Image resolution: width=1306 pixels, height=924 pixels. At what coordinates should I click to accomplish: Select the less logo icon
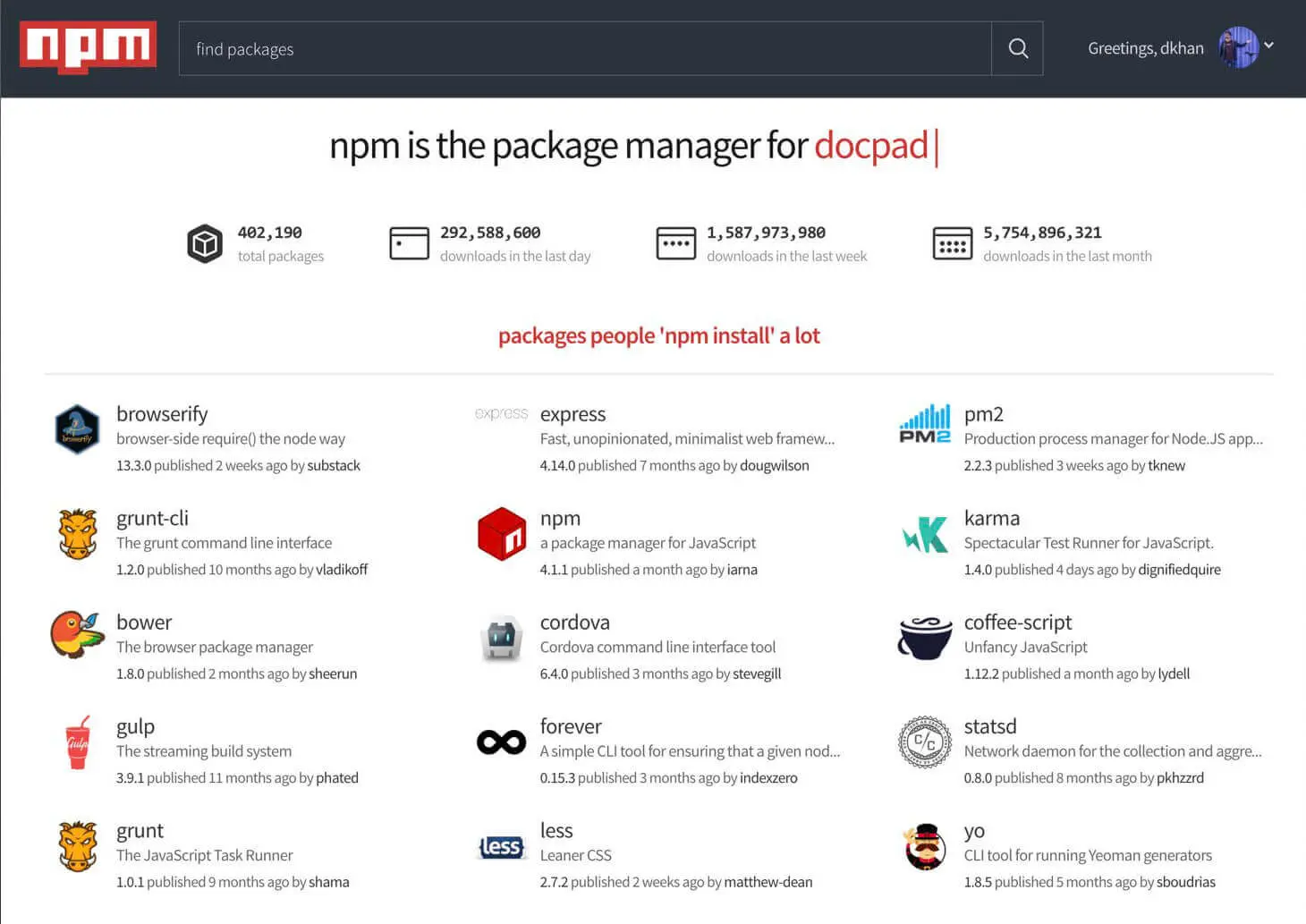(501, 846)
